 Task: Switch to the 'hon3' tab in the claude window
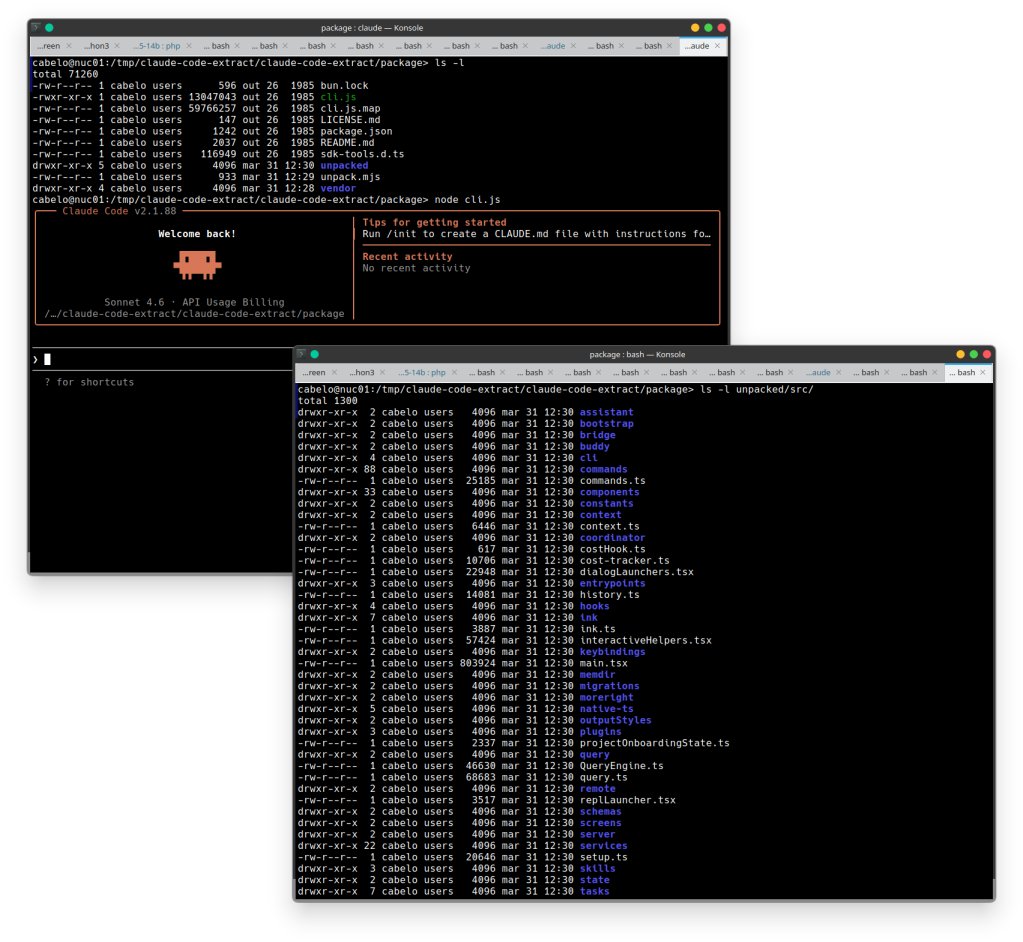pyautogui.click(x=97, y=46)
